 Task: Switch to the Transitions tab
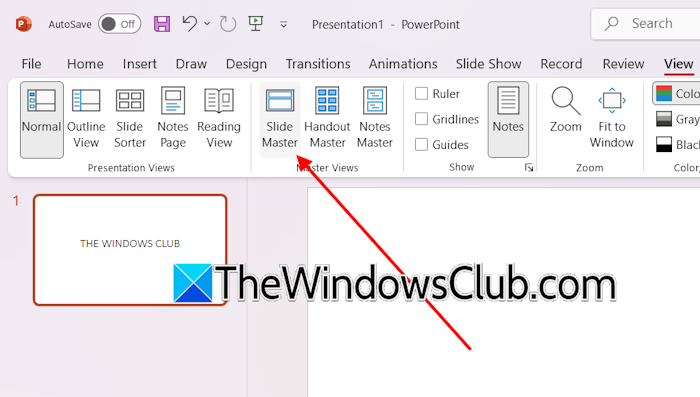318,64
